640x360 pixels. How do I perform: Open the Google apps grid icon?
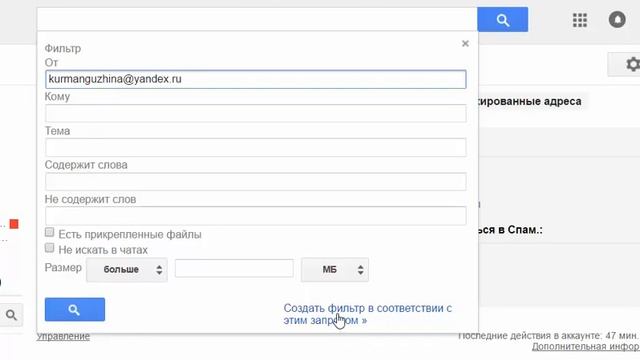(580, 20)
